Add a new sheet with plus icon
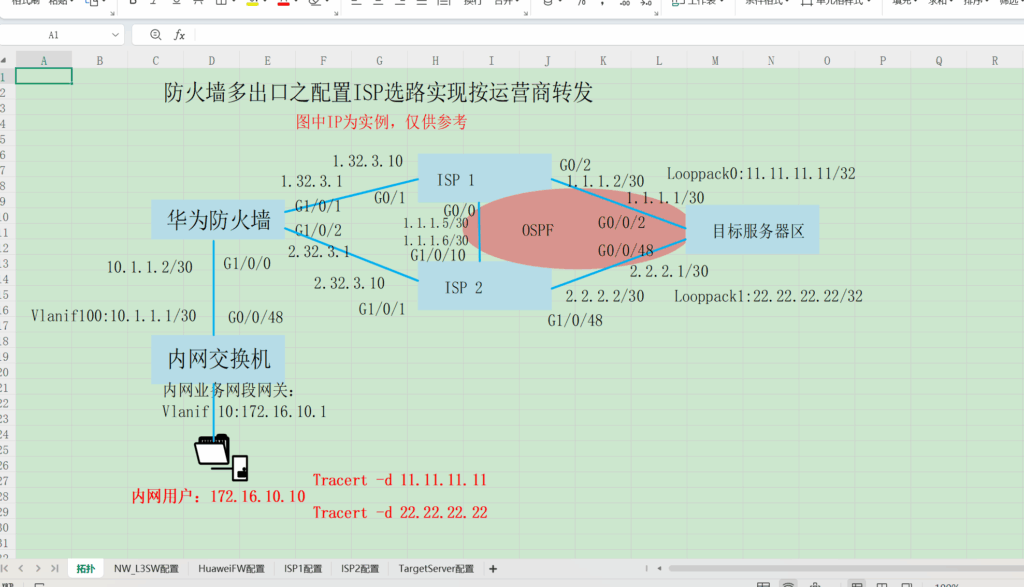The width and height of the screenshot is (1024, 587). [492, 568]
